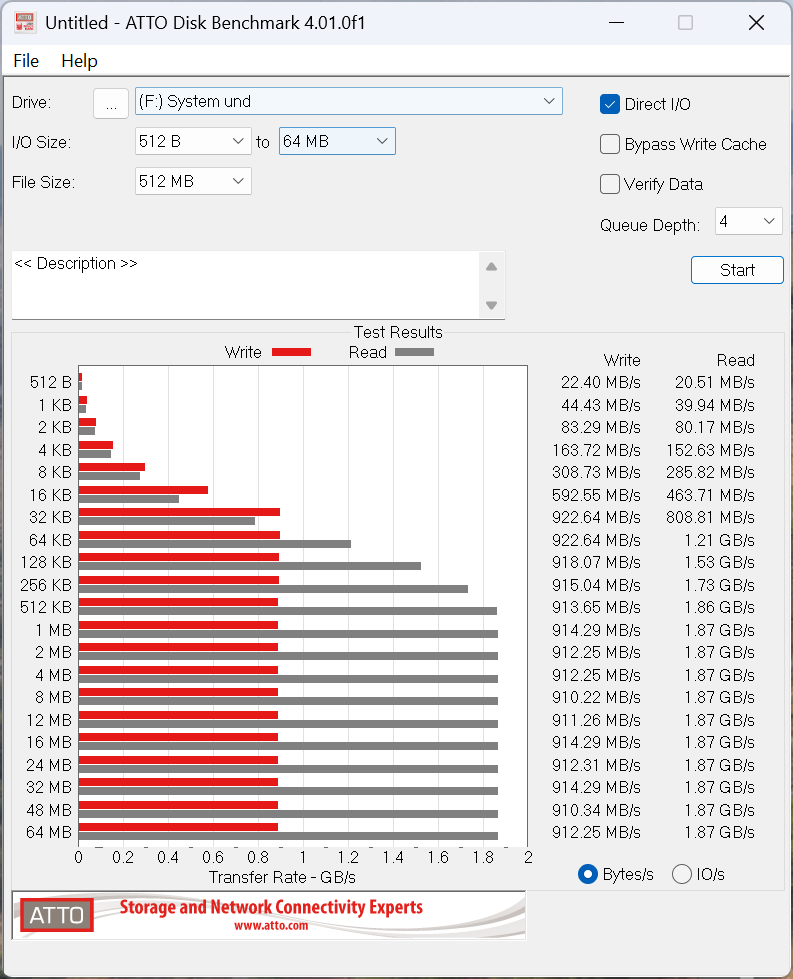This screenshot has width=793, height=979.
Task: Select the Bytes/s radio button
Action: click(x=588, y=874)
